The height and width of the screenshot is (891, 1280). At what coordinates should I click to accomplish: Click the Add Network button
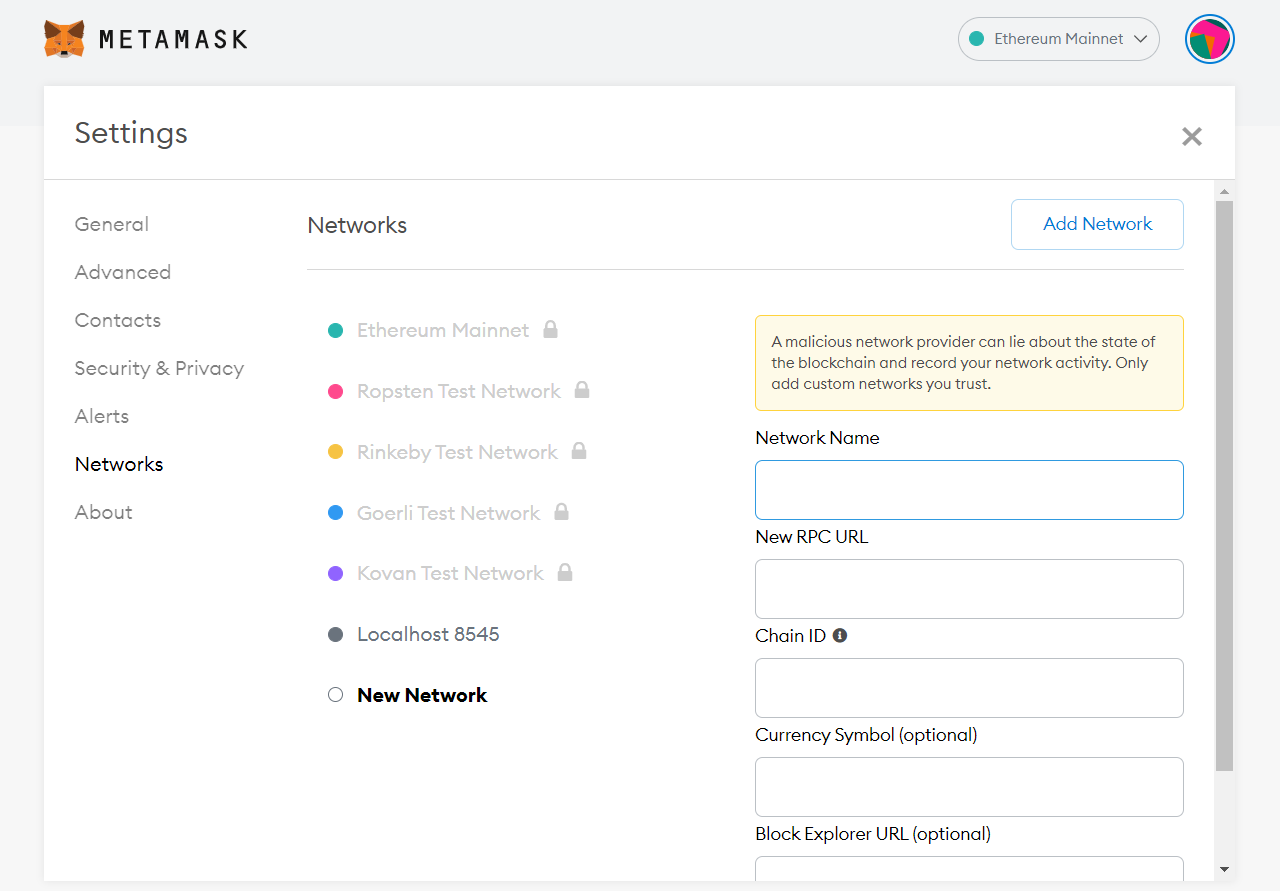click(x=1097, y=224)
